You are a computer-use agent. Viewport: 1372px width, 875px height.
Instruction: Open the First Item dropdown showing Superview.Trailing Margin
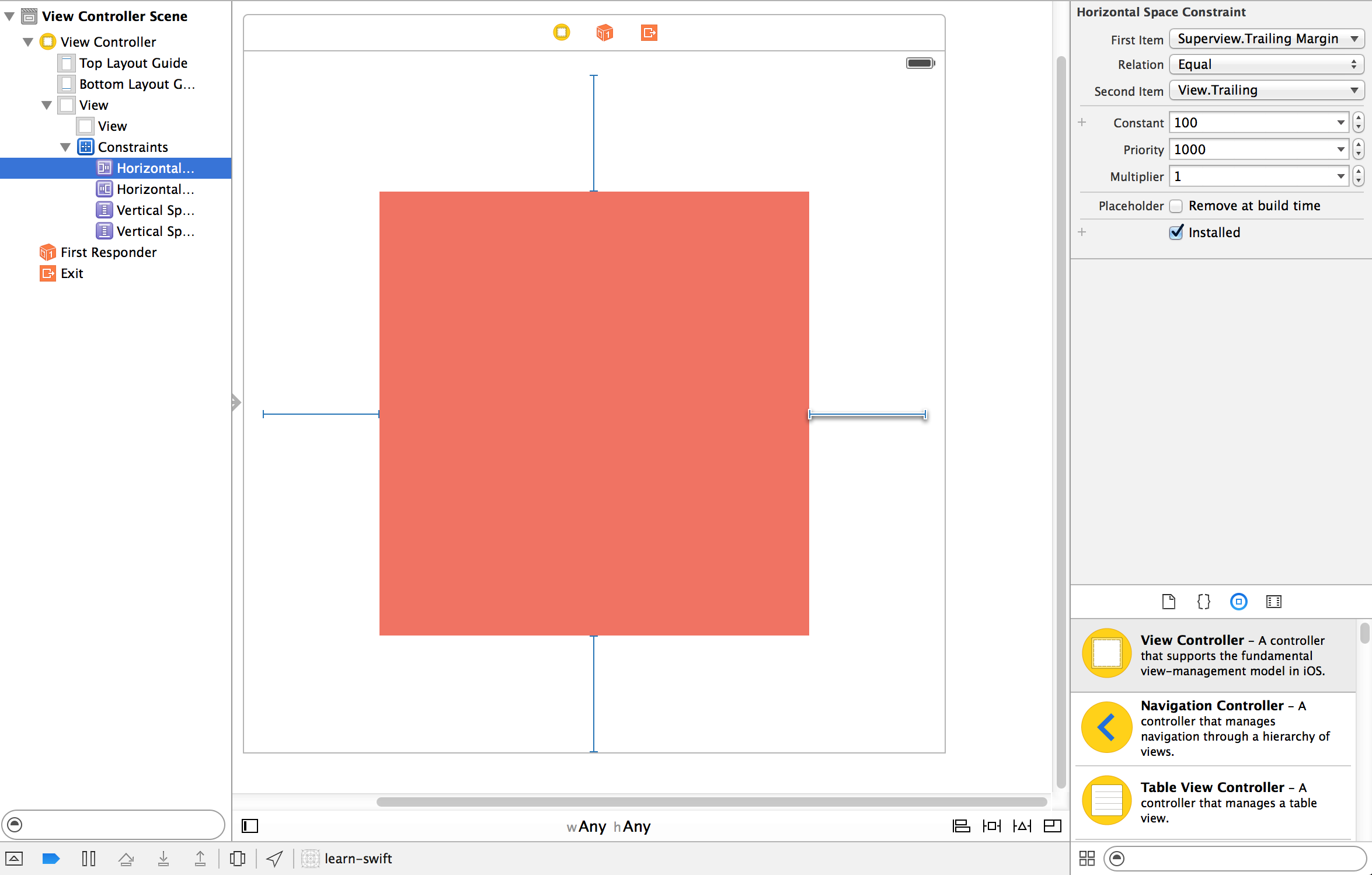click(1266, 39)
